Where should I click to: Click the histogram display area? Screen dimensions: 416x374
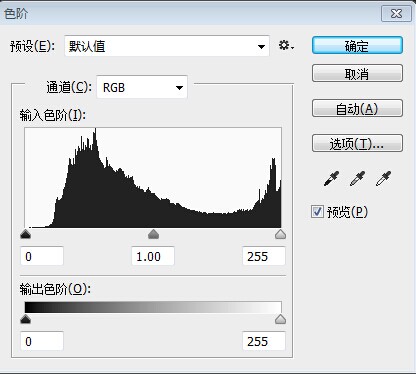pyautogui.click(x=153, y=178)
